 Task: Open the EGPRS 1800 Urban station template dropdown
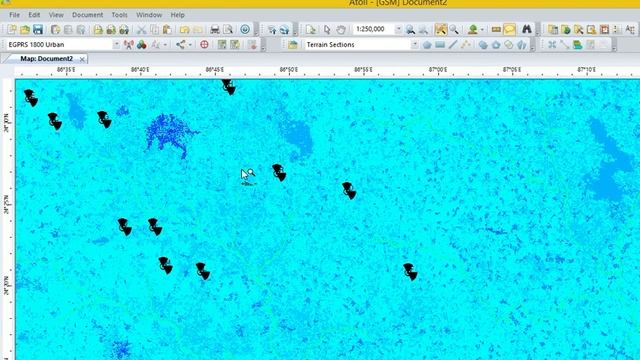click(116, 44)
